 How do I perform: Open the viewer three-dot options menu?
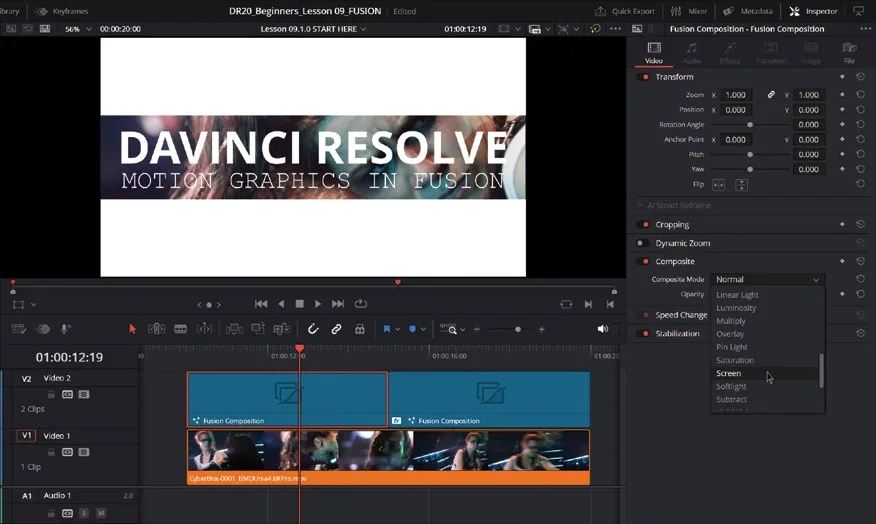616,29
